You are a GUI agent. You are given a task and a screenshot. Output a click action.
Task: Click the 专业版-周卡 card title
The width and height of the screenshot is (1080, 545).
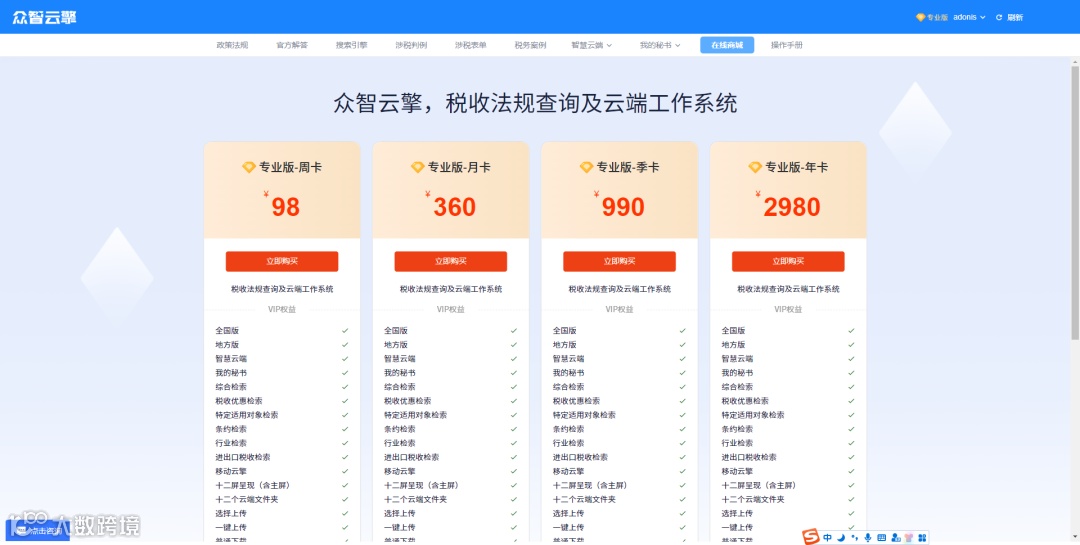click(x=289, y=167)
